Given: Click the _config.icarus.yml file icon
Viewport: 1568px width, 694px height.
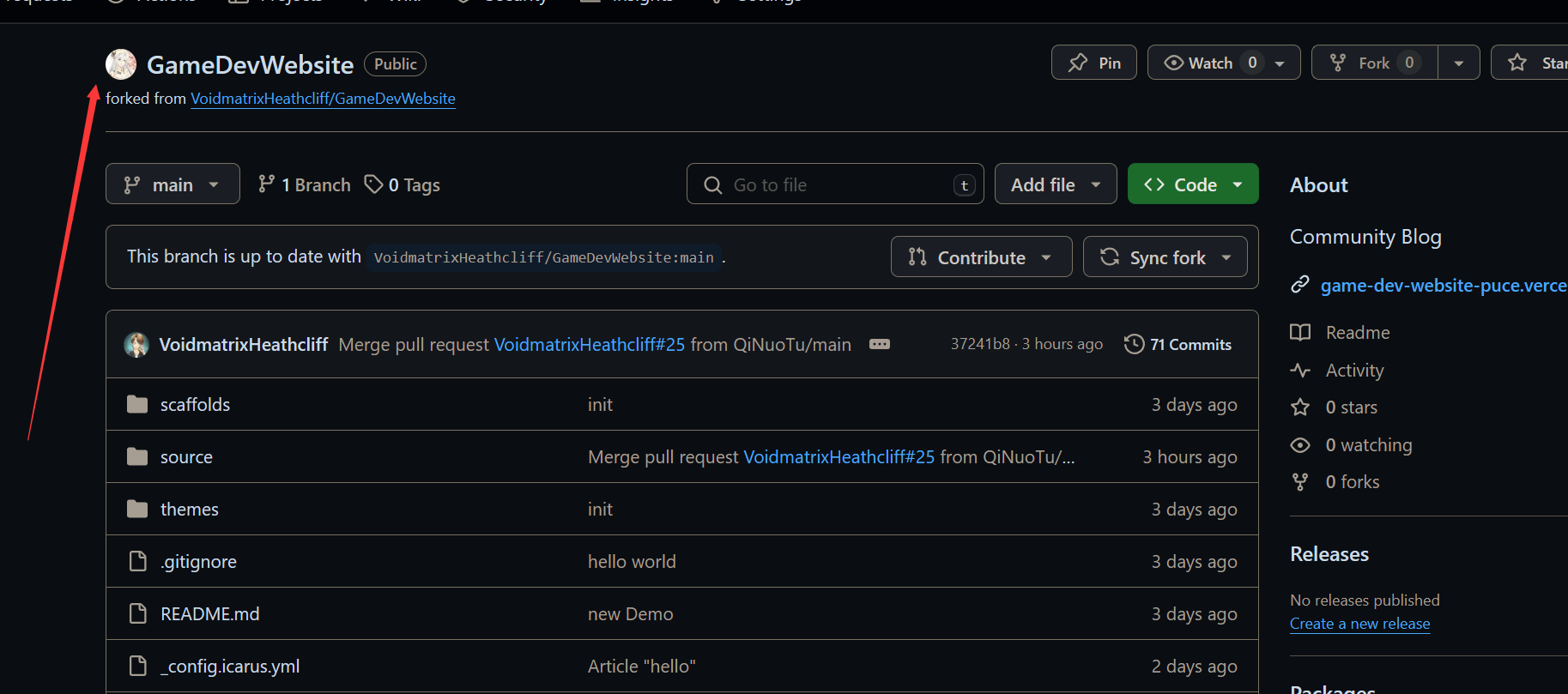Looking at the screenshot, I should tap(137, 666).
